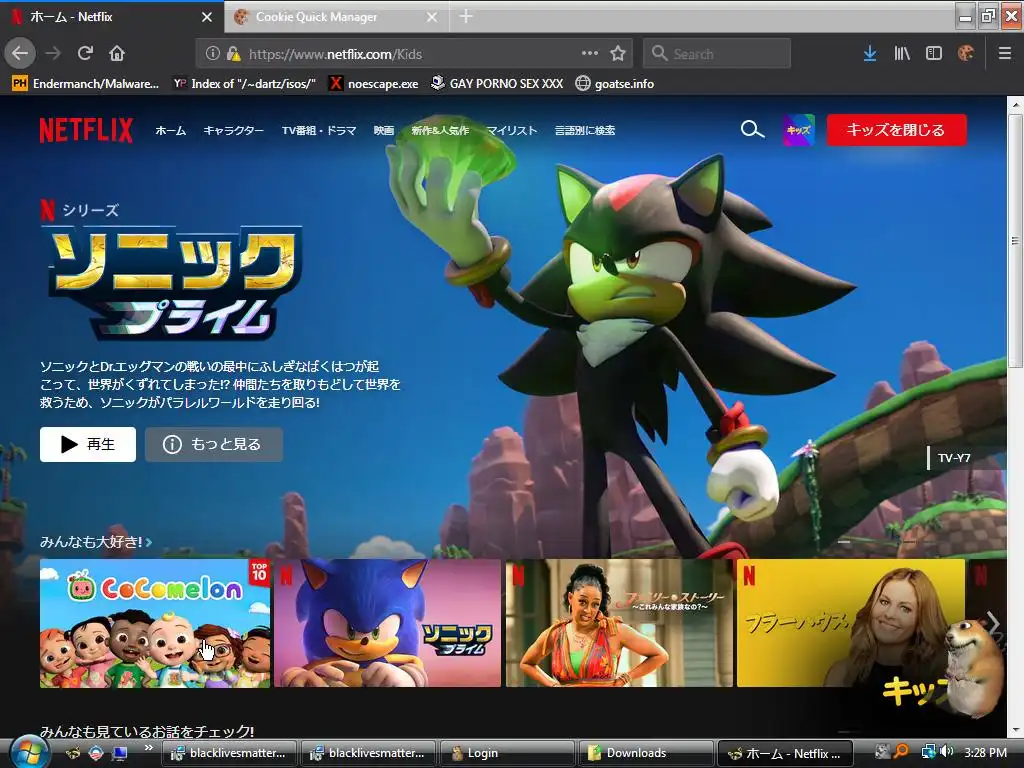The image size is (1024, 768).
Task: Bookmark this page with the star icon
Action: pos(618,54)
